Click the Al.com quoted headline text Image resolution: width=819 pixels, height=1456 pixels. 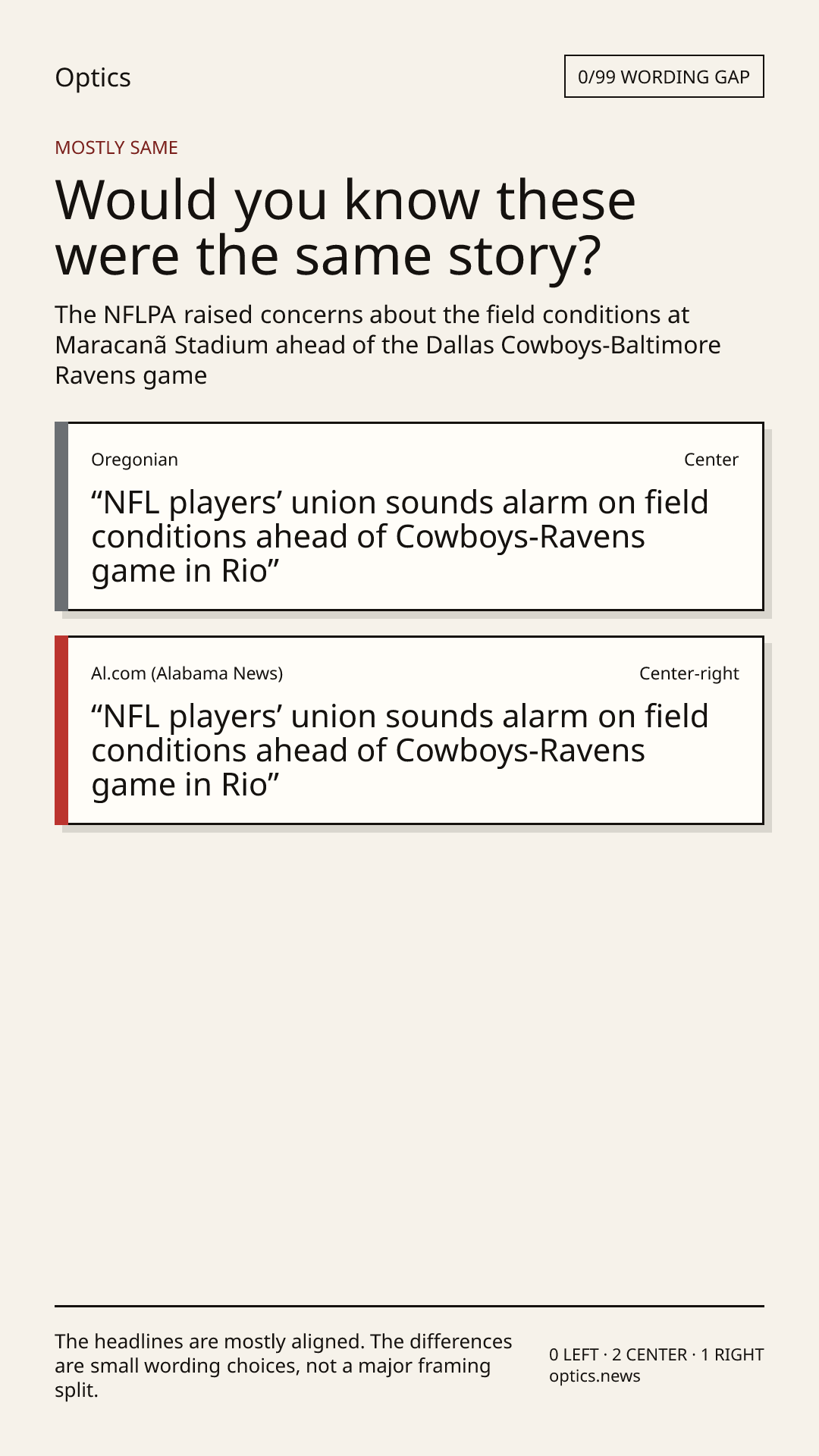400,751
